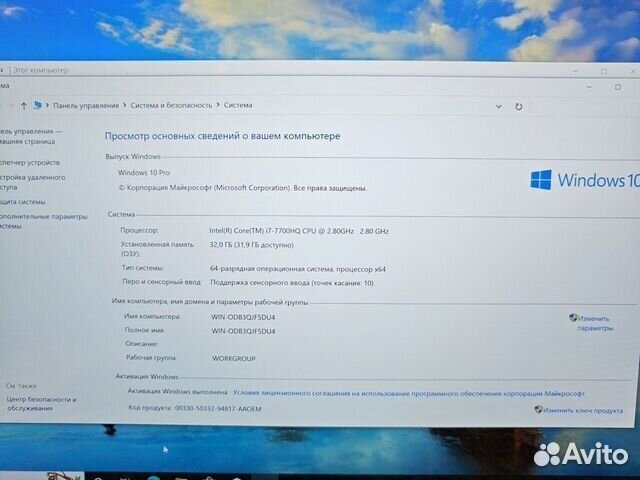This screenshot has height=480, width=640.
Task: Click the Активация Windows выполнена text
Action: coord(178,391)
